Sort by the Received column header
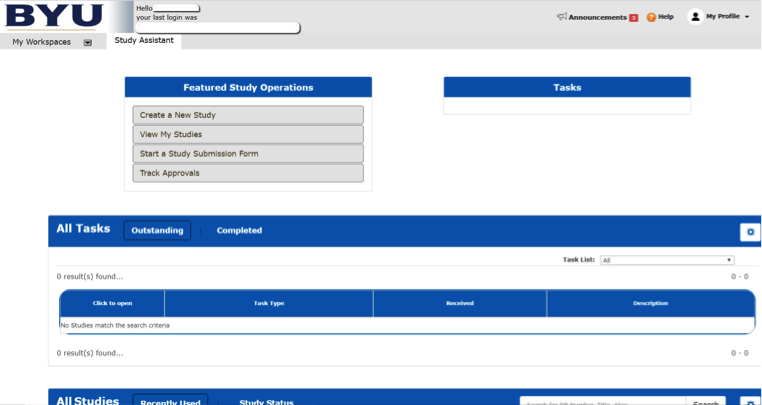Image resolution: width=762 pixels, height=405 pixels. coord(459,303)
